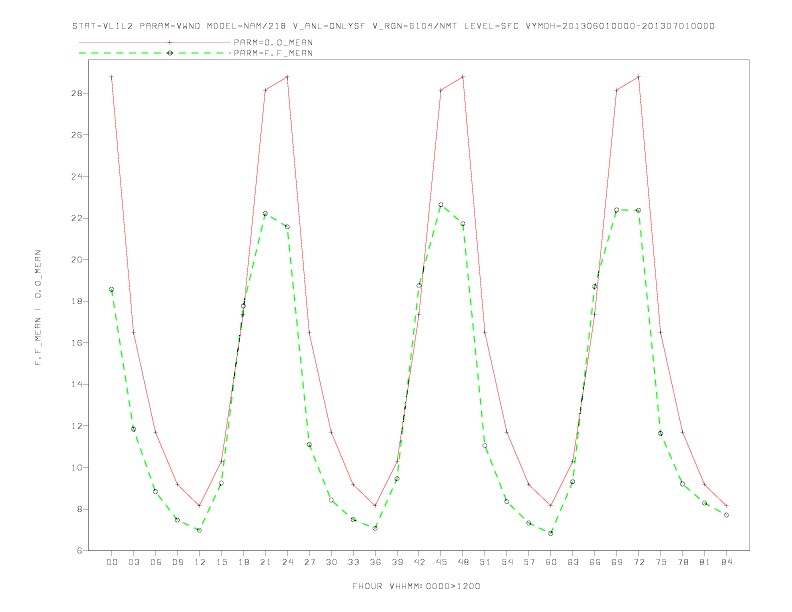Click x-axis forecast hour label 63
Screen dimensions: 792x612
point(573,562)
